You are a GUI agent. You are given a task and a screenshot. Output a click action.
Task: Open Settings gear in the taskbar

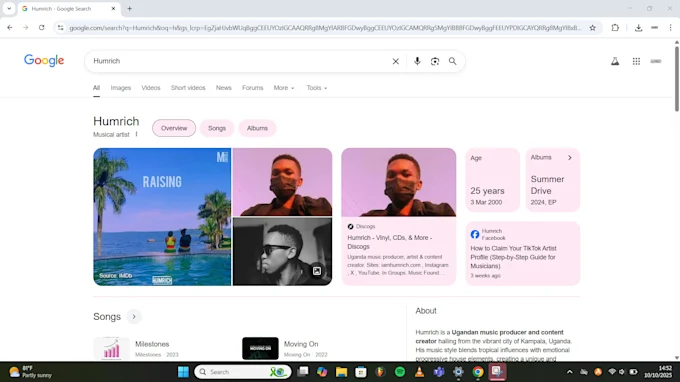pyautogui.click(x=458, y=372)
